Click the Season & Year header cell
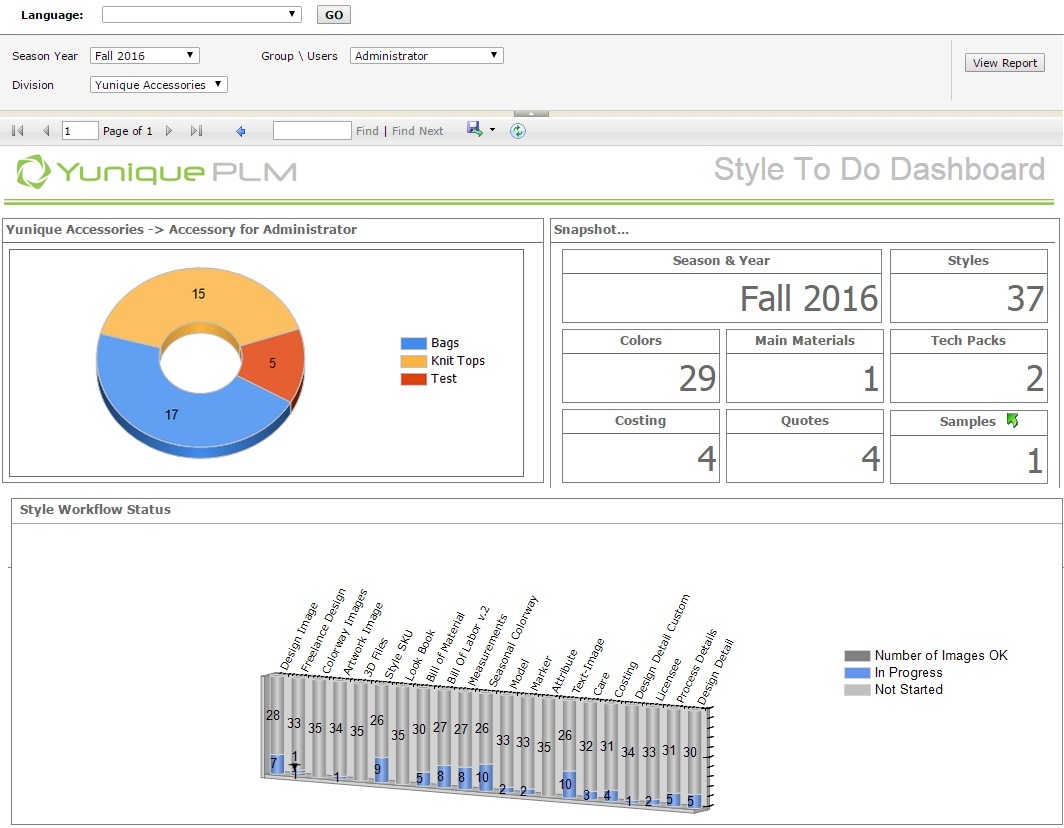This screenshot has height=828, width=1064. click(x=721, y=261)
